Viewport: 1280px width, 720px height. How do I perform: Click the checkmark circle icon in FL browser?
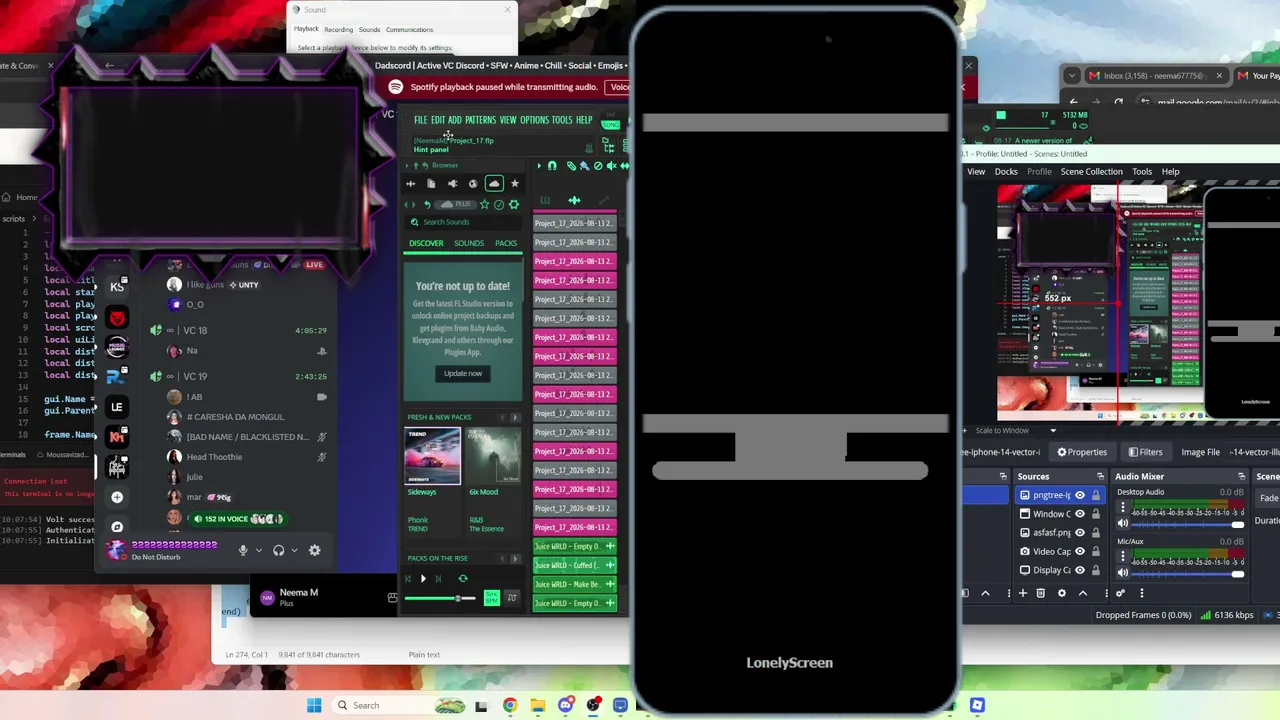[499, 204]
